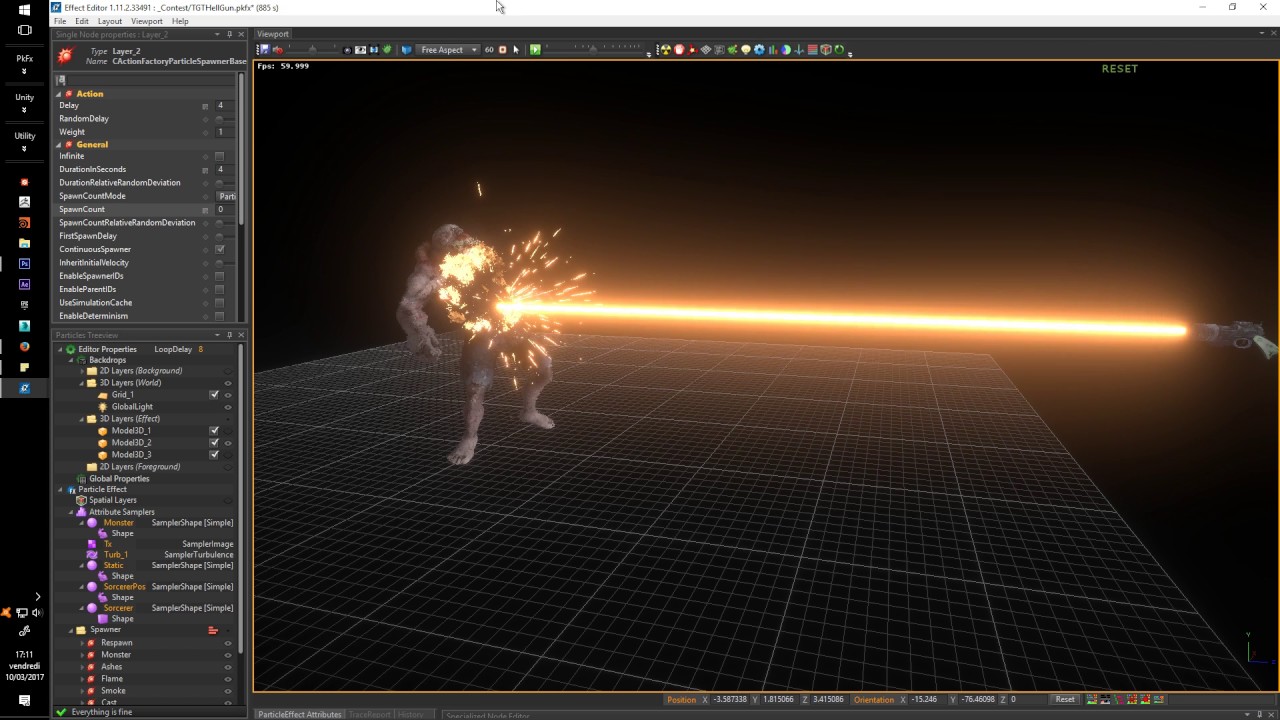Collapse the Action property section
Image resolution: width=1280 pixels, height=720 pixels.
pyautogui.click(x=59, y=94)
